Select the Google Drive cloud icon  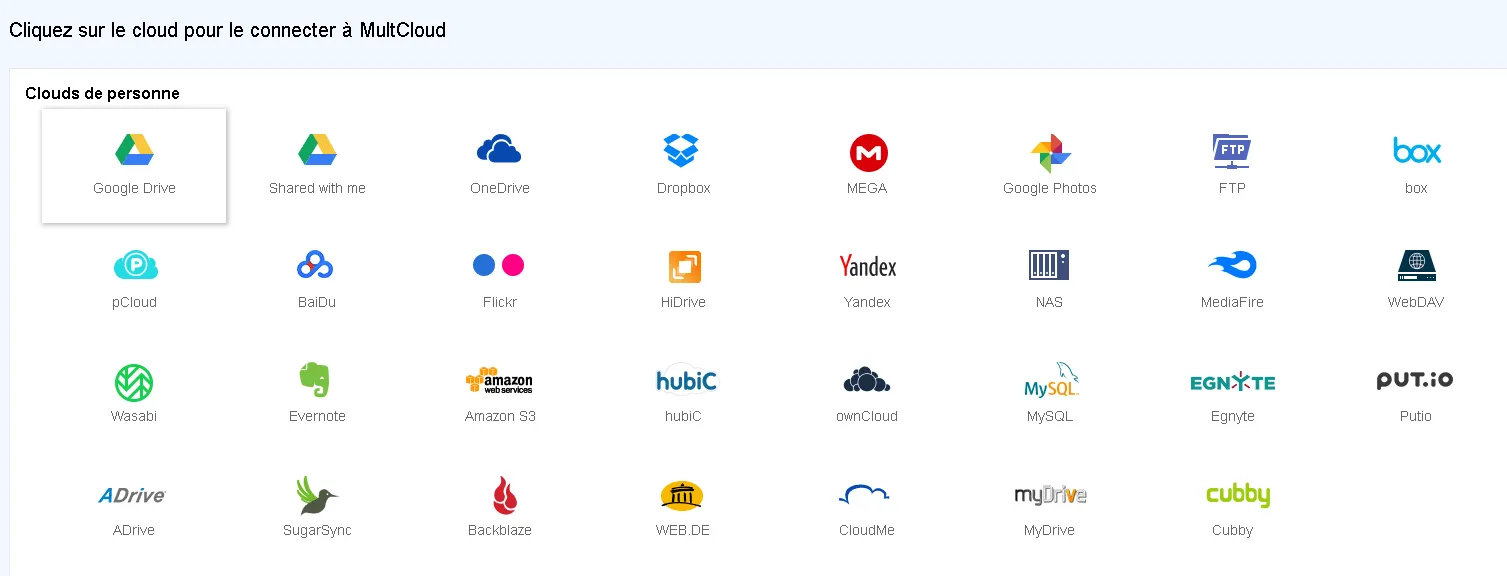[x=134, y=150]
